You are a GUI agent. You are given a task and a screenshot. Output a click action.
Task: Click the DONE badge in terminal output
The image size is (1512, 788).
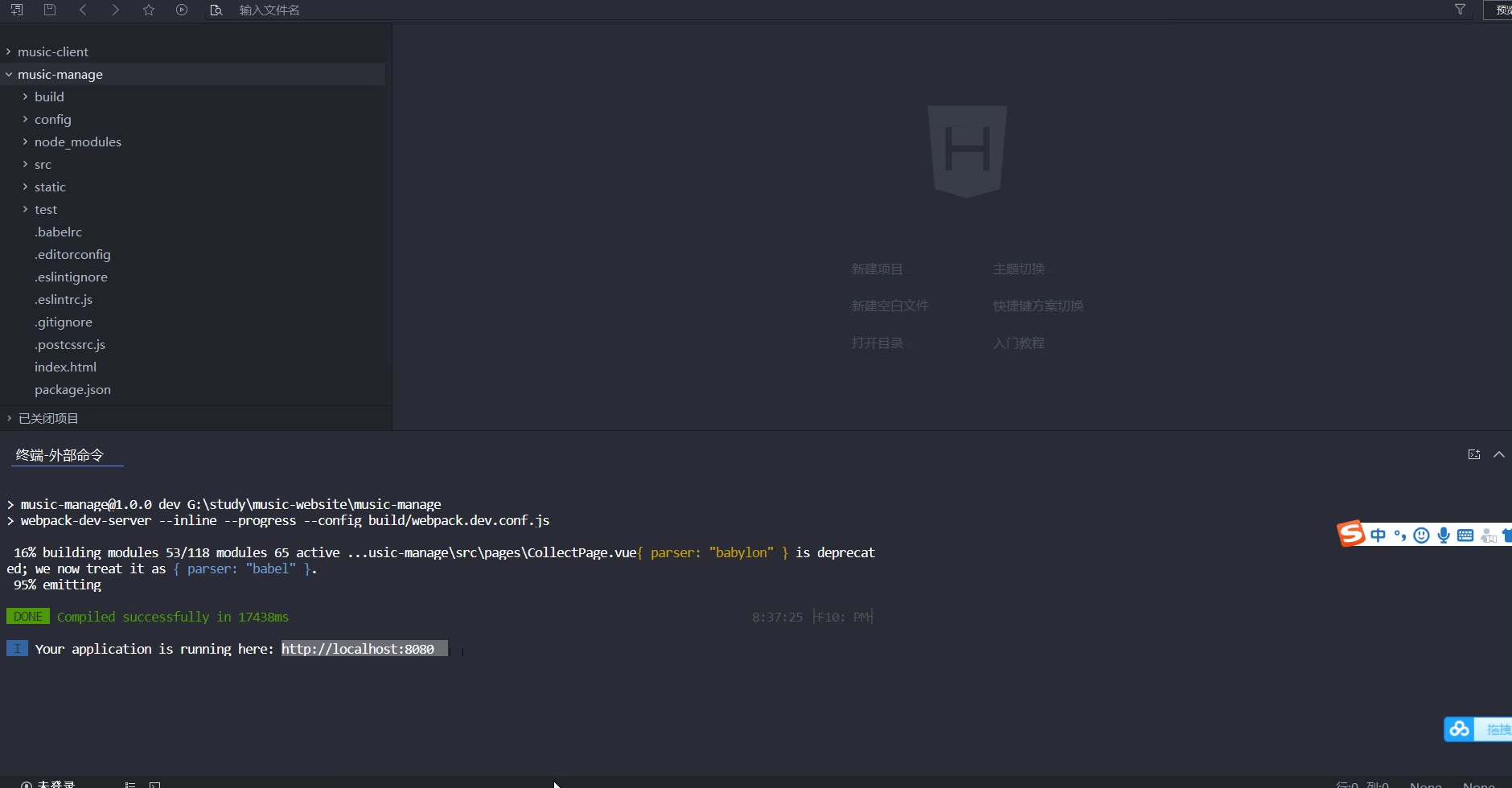point(28,616)
